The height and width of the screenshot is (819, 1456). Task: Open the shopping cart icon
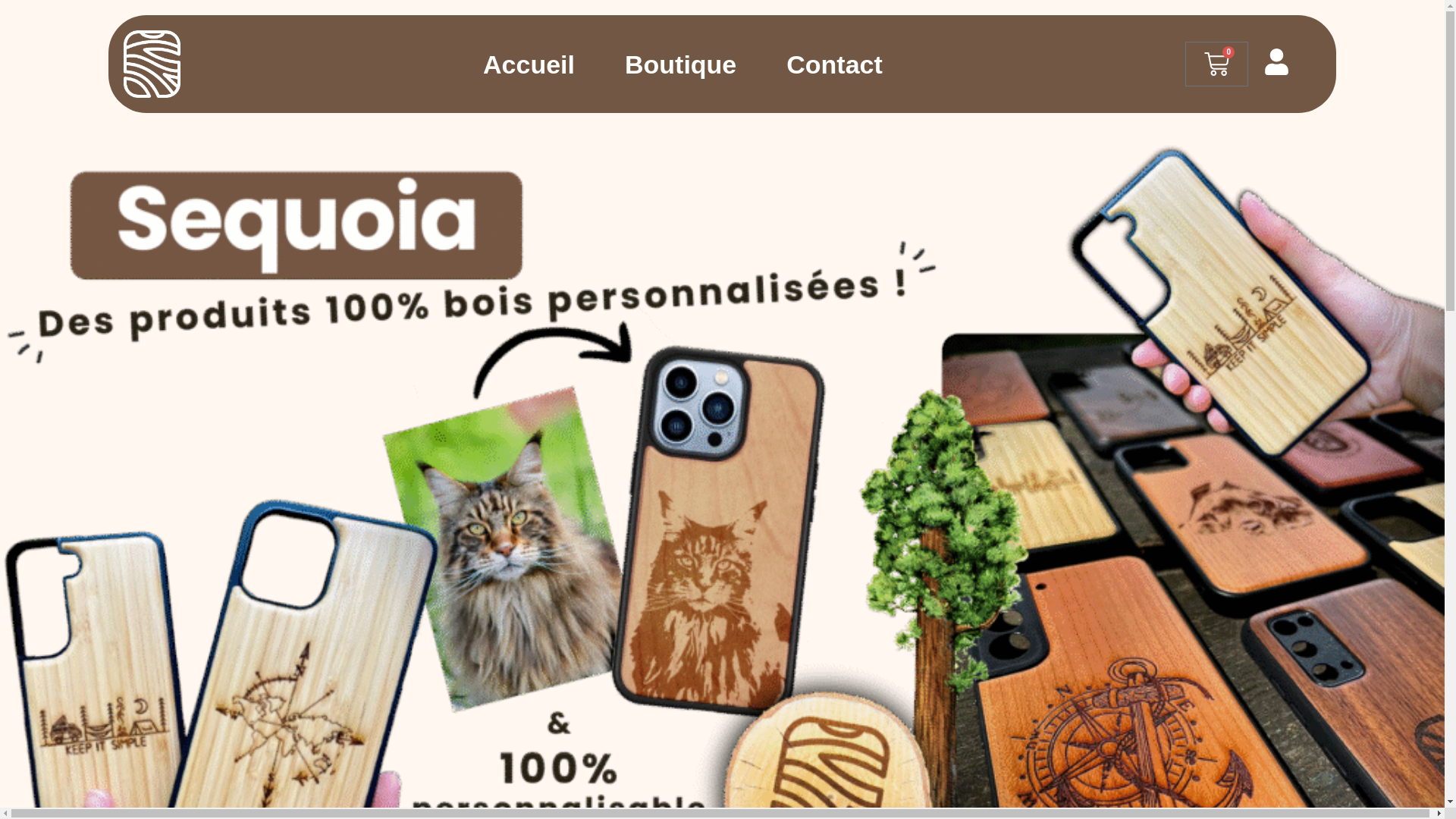tap(1216, 64)
